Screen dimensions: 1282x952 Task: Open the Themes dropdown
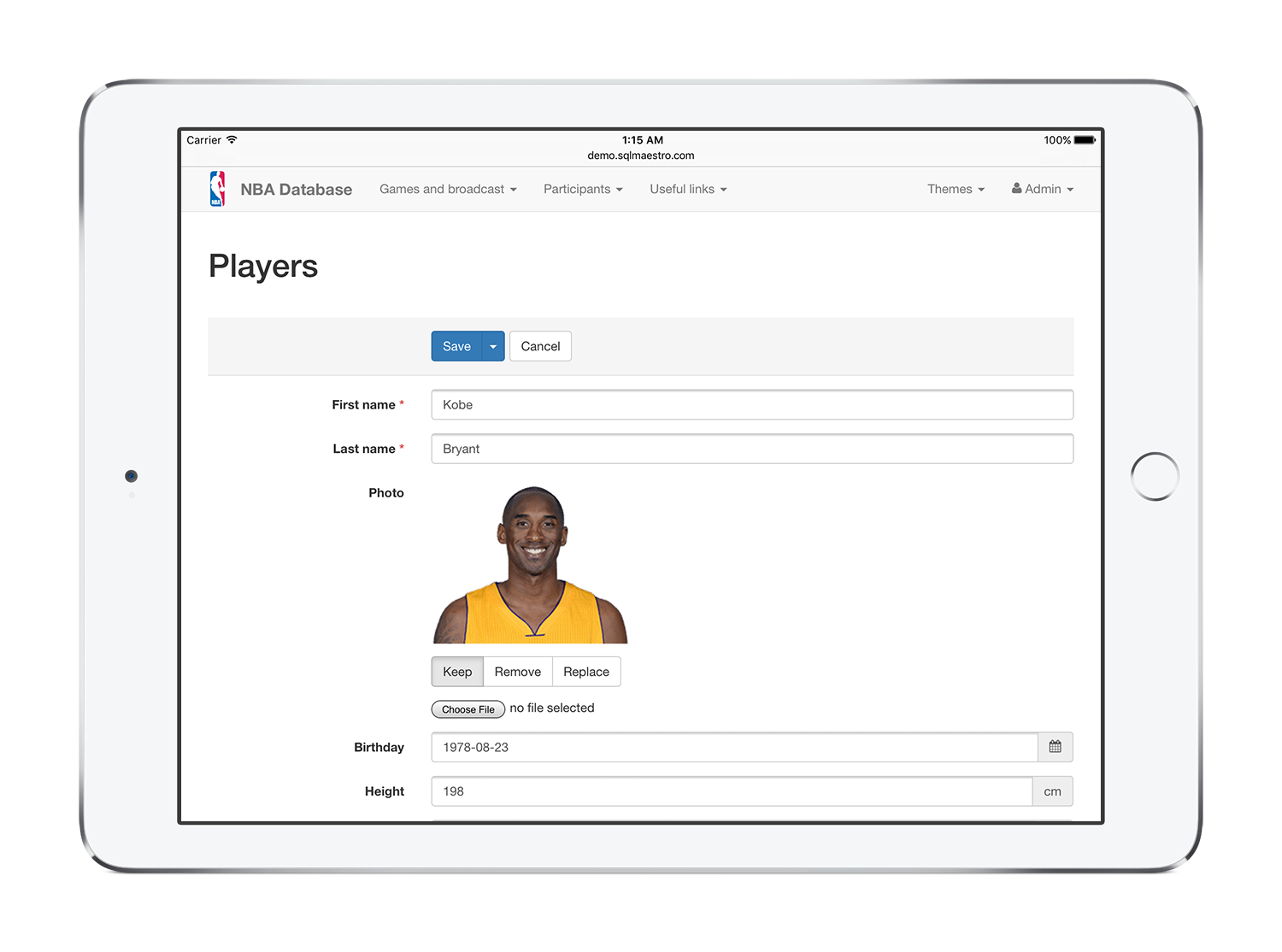[x=956, y=189]
